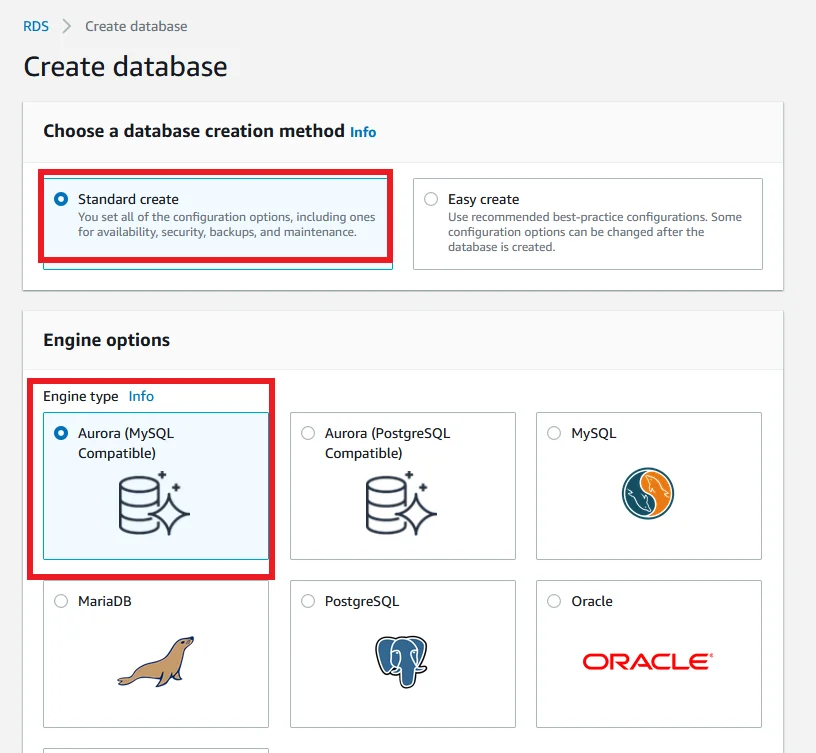The height and width of the screenshot is (753, 816).
Task: Click the 'Create database' page title
Action: click(125, 67)
